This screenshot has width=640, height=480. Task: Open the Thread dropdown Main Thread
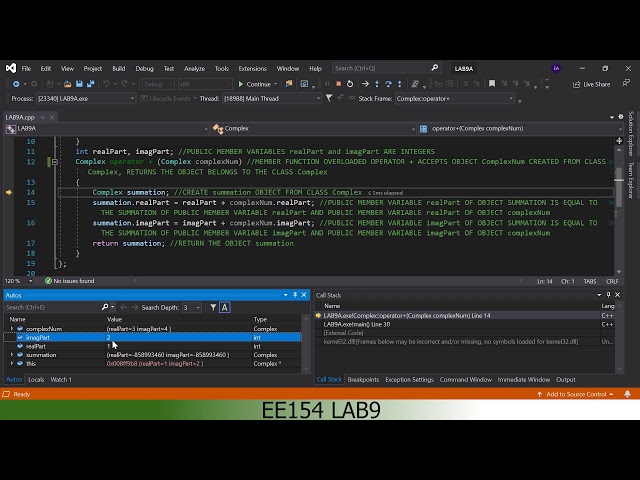tap(272, 99)
